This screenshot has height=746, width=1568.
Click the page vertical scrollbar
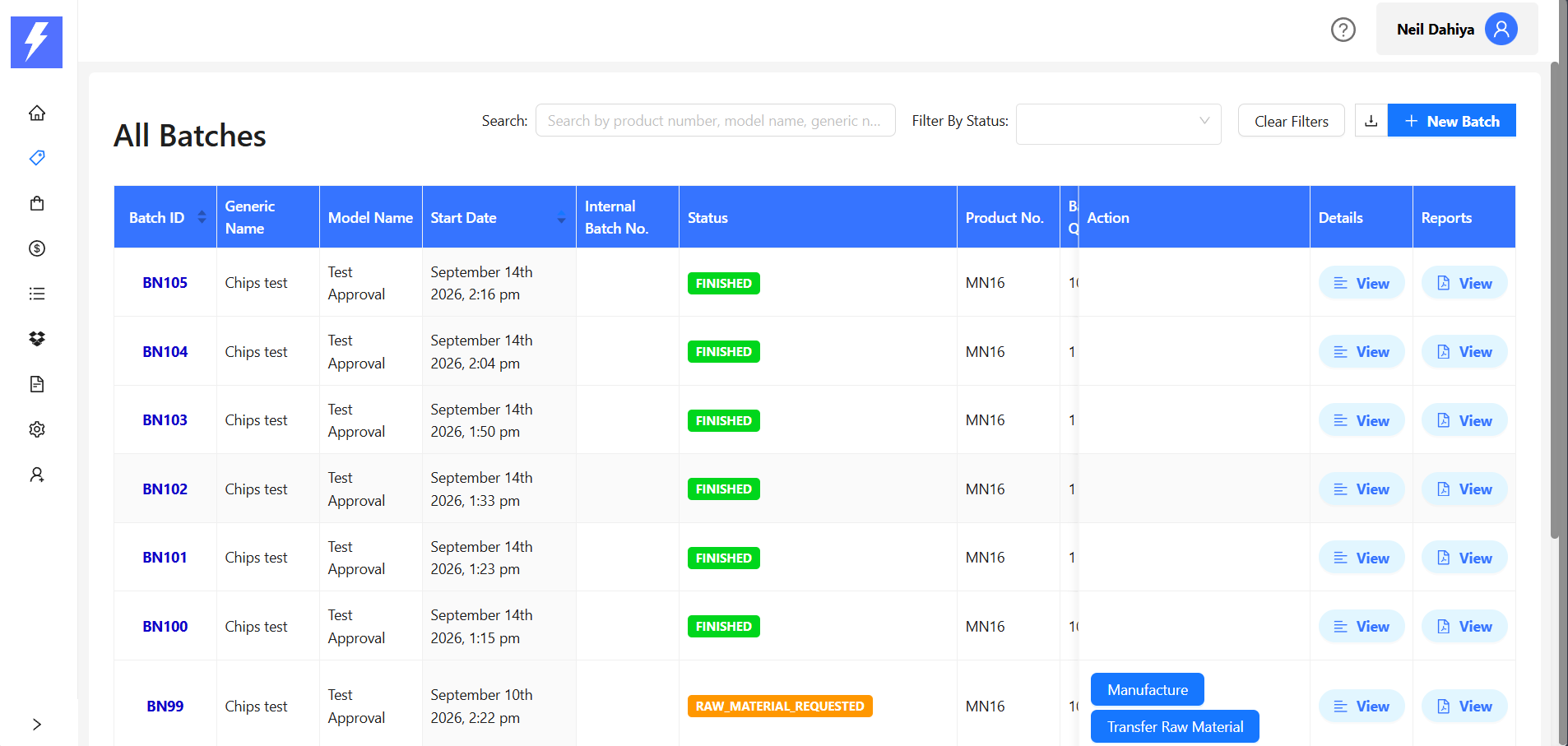1555,300
